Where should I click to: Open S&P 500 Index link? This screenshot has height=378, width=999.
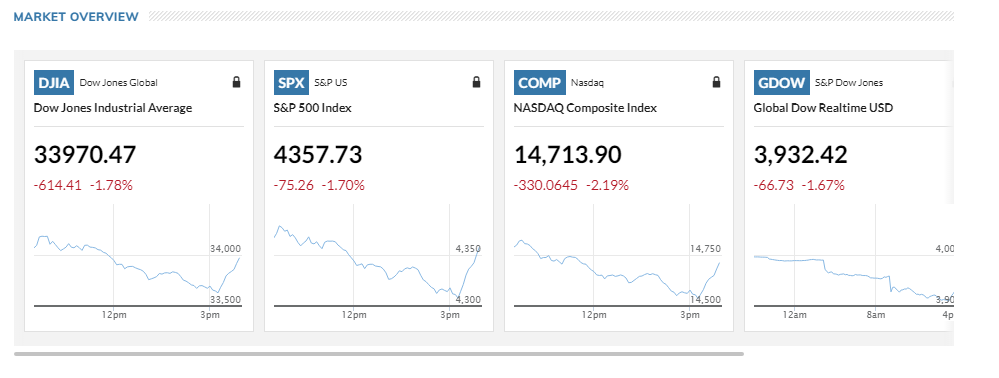(313, 108)
